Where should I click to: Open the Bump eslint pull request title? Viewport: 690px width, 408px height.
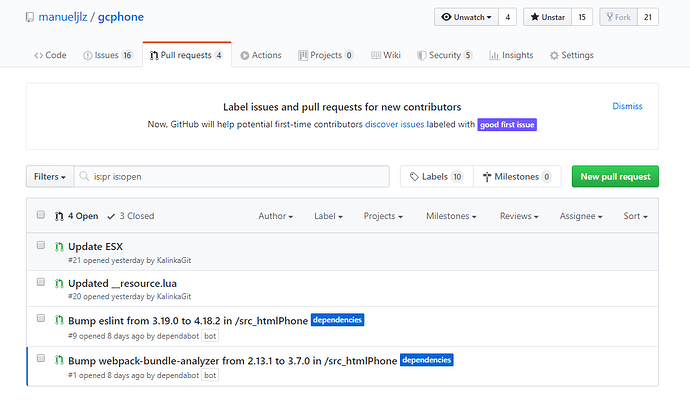188,320
